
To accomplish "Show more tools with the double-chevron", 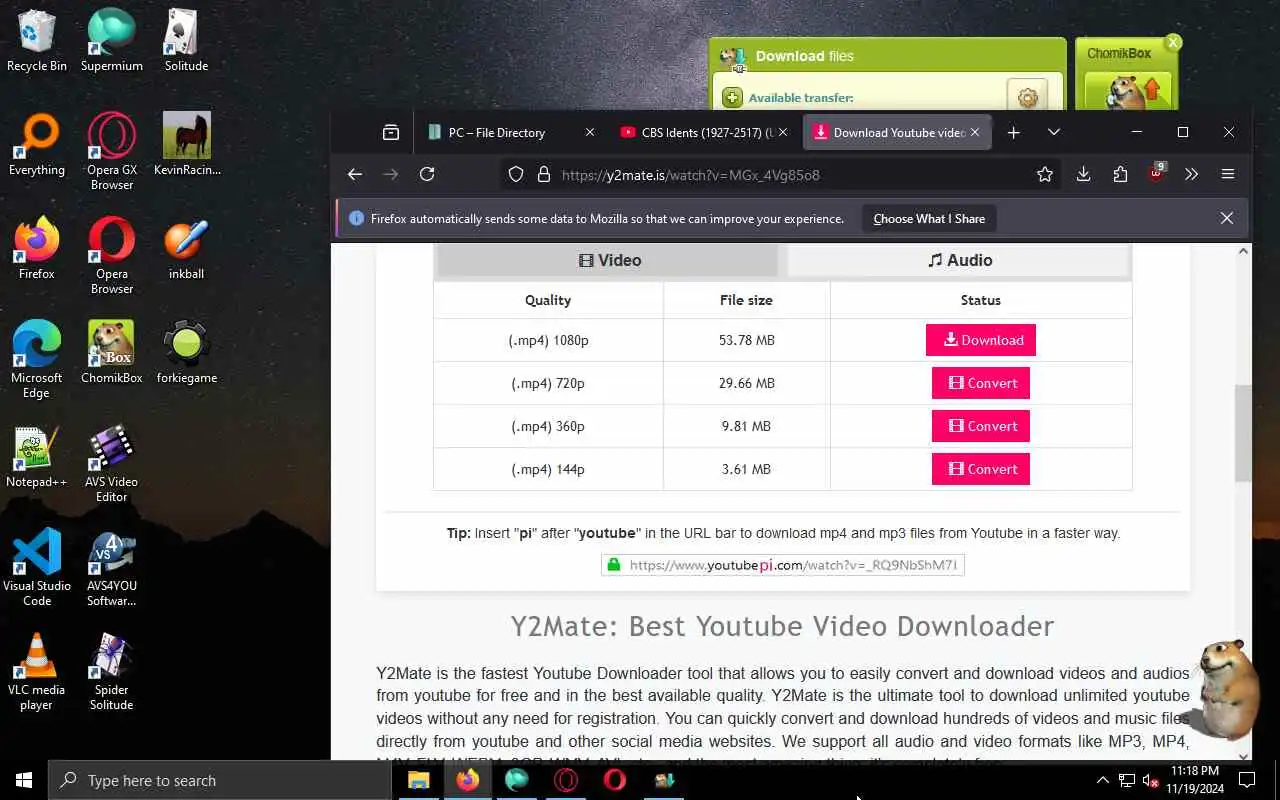I will pos(1191,174).
